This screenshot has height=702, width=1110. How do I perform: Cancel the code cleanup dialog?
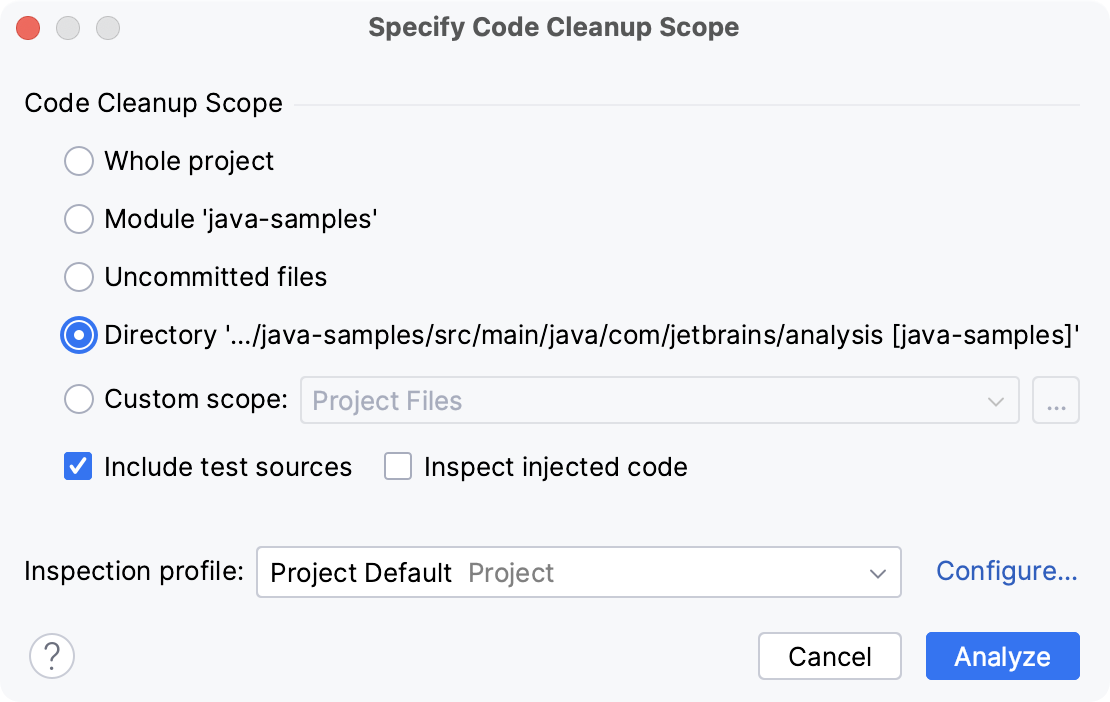point(829,656)
